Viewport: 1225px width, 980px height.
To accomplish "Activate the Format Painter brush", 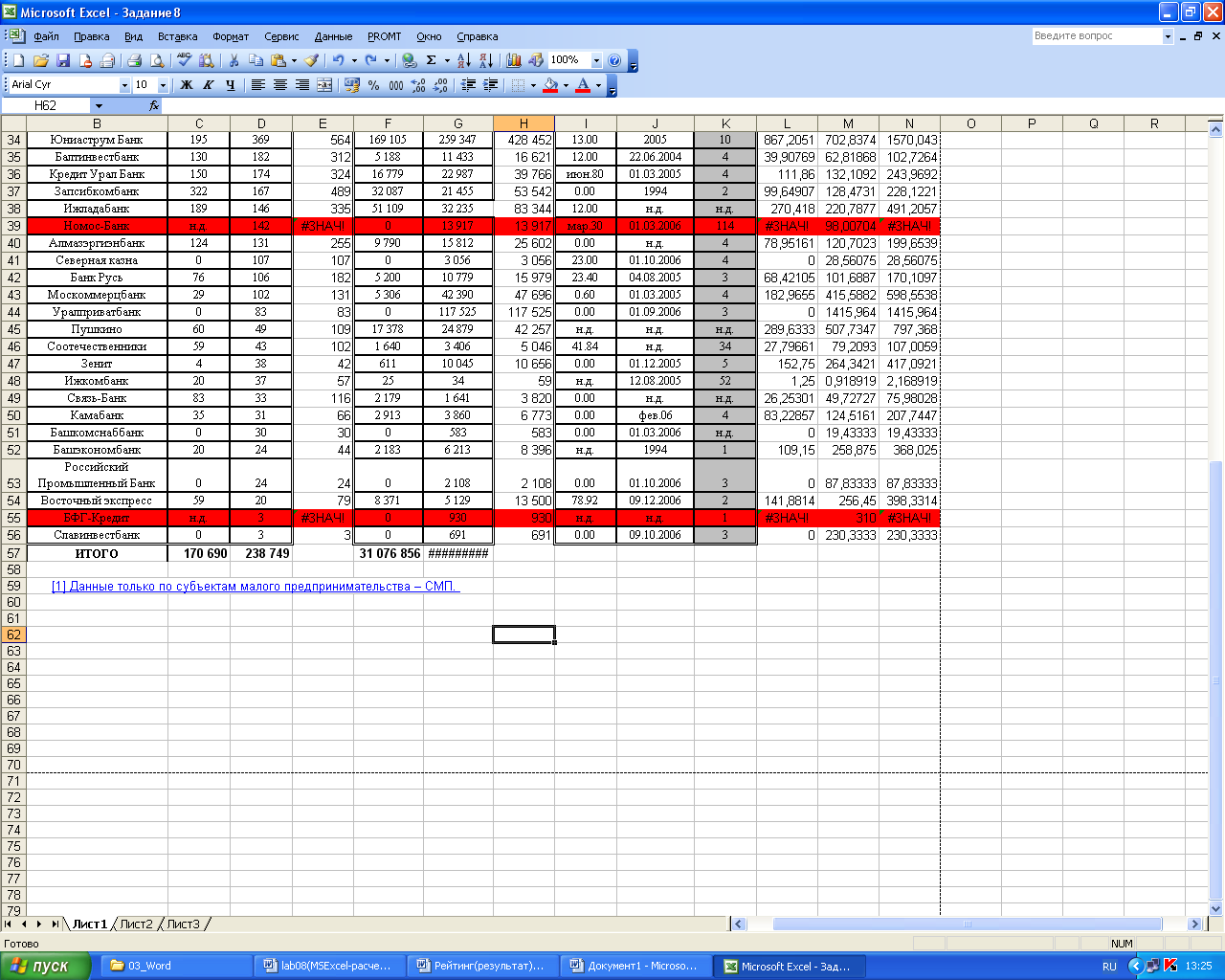I will [311, 60].
